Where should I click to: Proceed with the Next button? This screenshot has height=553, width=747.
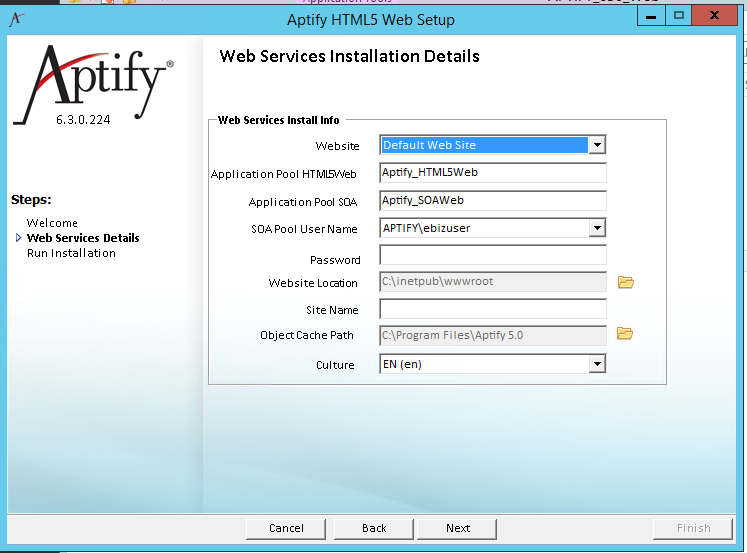457,528
